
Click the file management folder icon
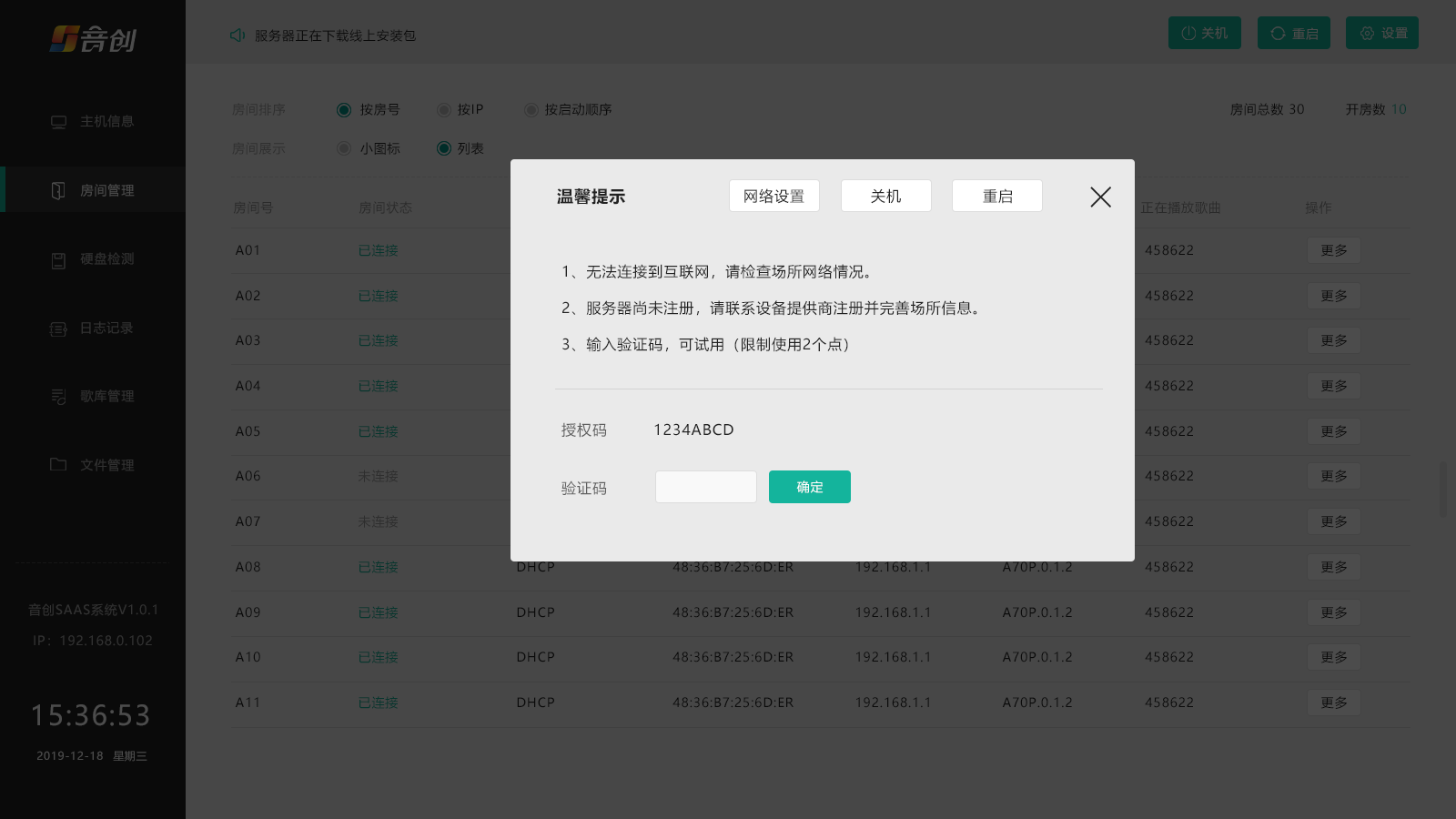58,465
